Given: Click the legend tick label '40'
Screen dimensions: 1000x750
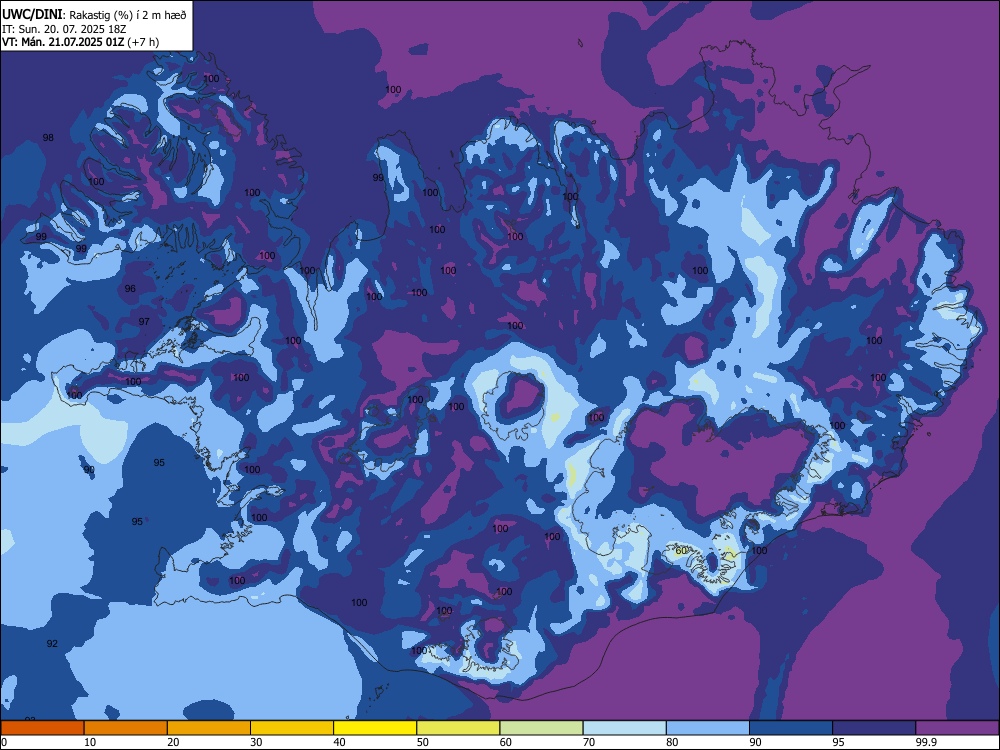Looking at the screenshot, I should tap(340, 742).
